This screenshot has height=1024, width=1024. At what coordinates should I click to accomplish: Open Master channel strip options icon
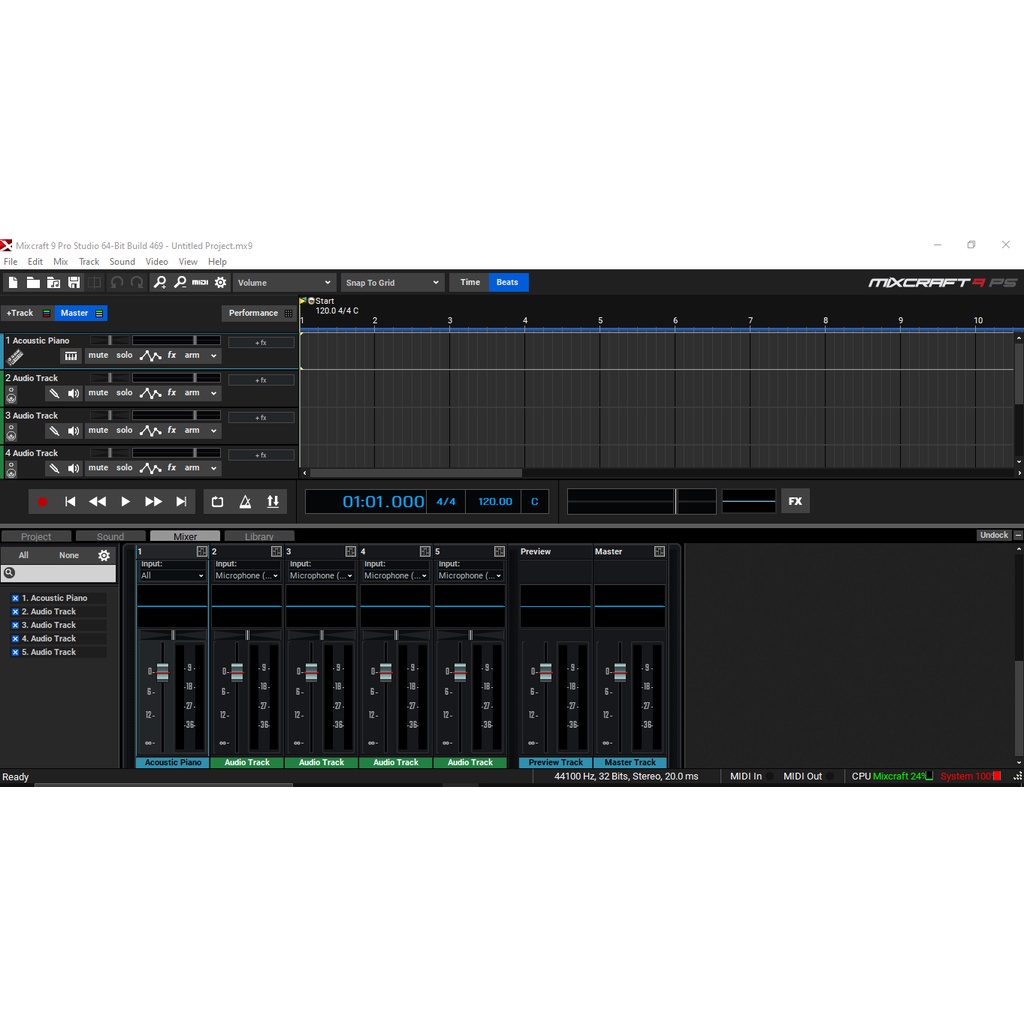[x=660, y=552]
